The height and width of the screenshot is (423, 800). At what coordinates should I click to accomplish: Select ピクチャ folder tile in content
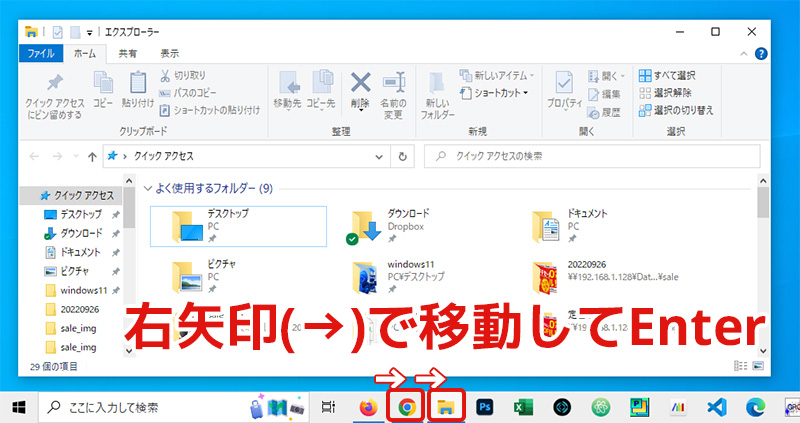(x=204, y=277)
